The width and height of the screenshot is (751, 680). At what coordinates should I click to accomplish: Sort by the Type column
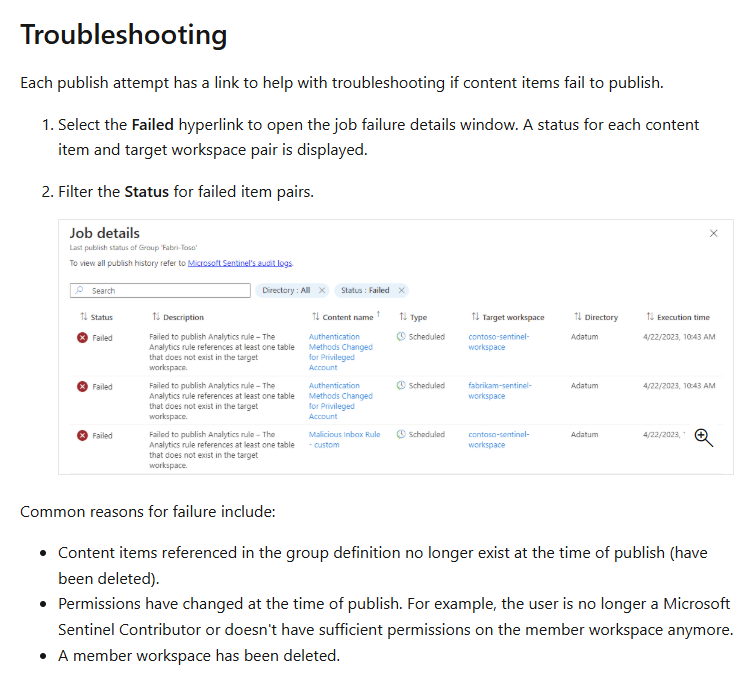point(412,317)
